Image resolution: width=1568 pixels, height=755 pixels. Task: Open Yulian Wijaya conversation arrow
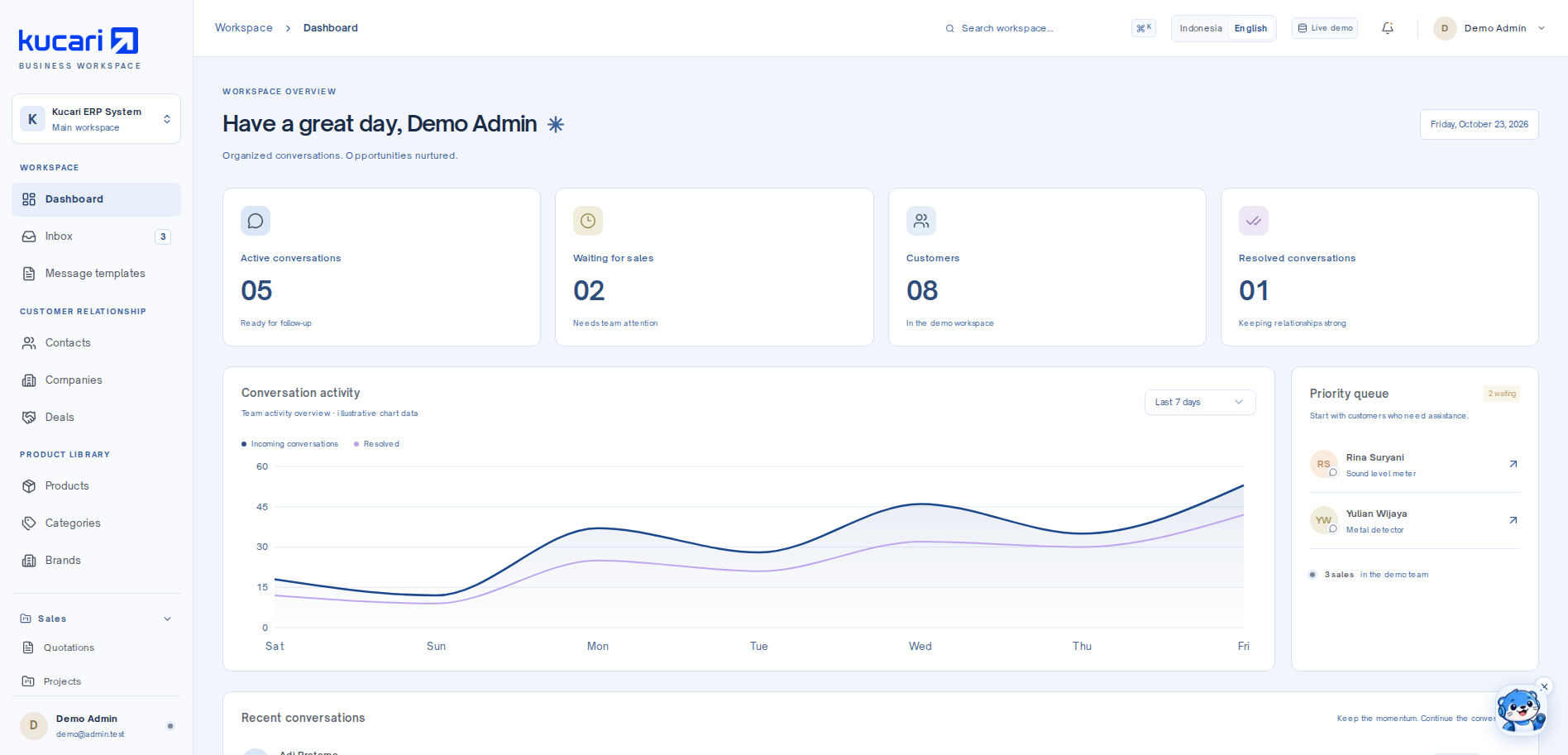(1513, 520)
